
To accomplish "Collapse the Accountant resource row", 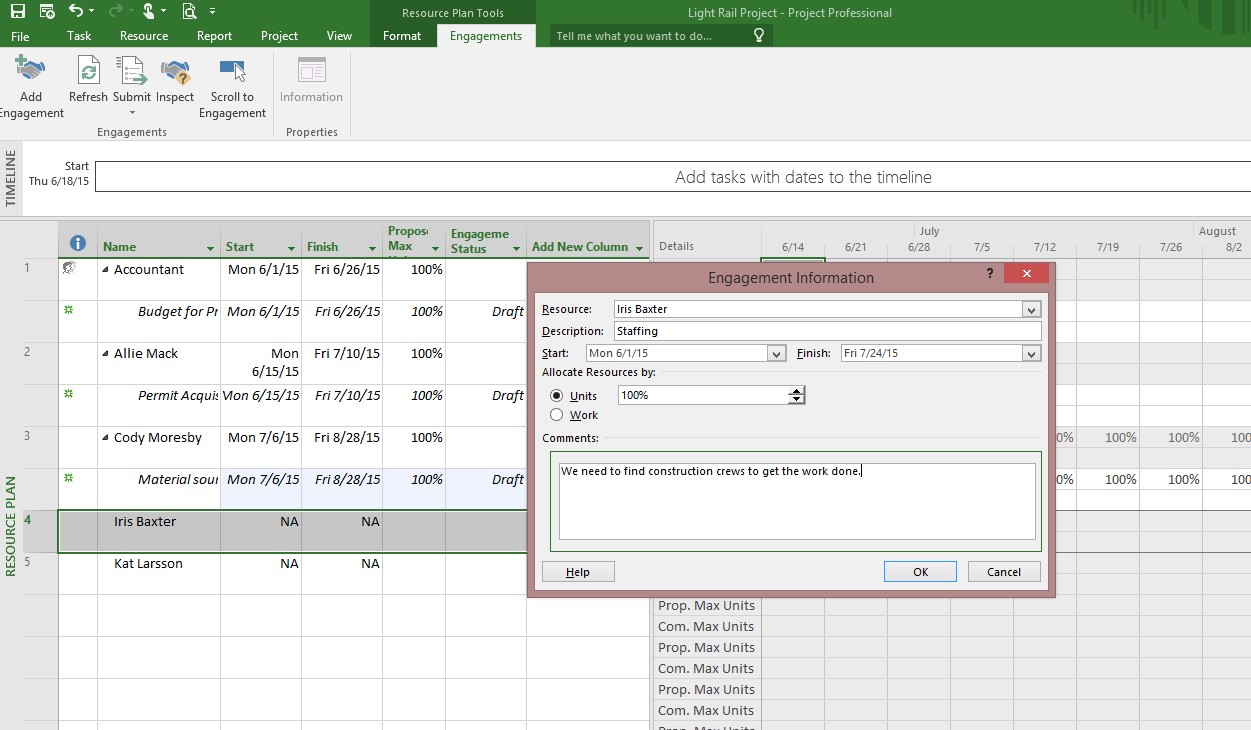I will coord(105,270).
